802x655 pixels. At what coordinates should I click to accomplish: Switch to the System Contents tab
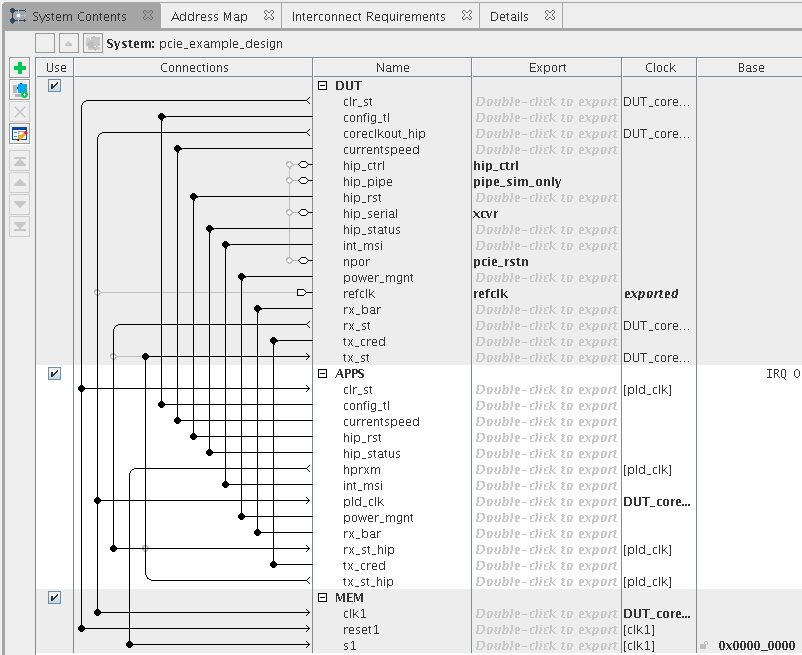point(79,16)
